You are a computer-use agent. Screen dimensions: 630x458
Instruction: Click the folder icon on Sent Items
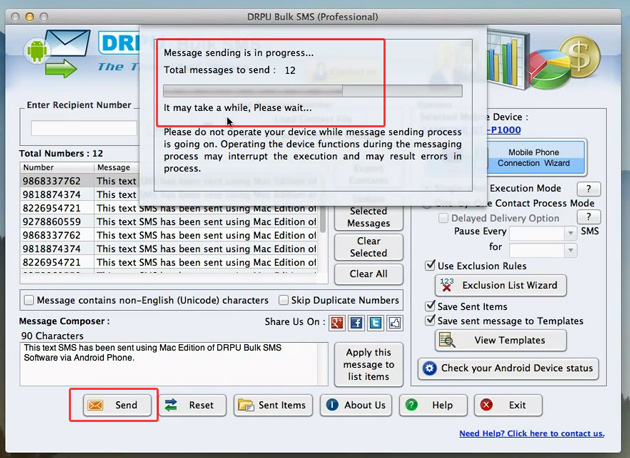246,405
